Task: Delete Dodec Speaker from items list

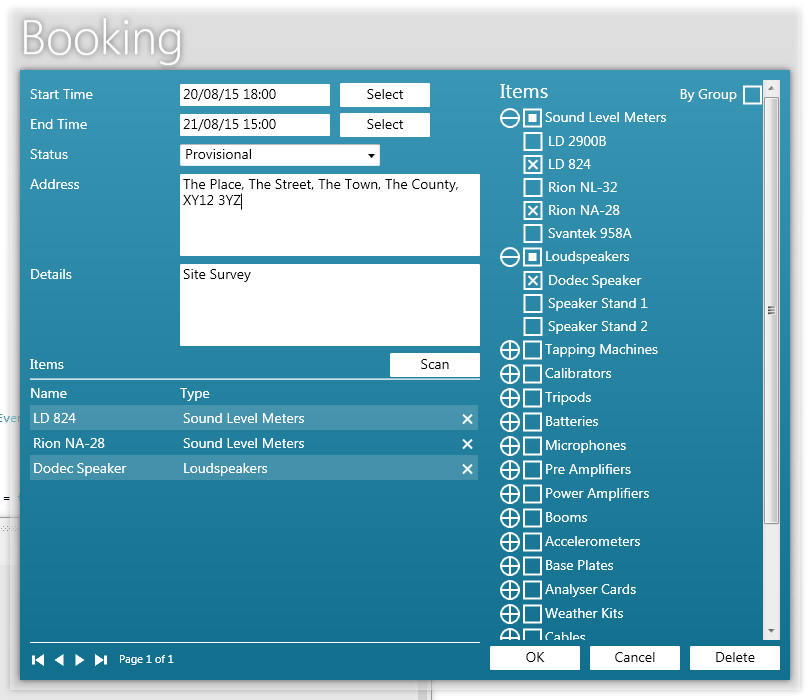Action: [x=467, y=469]
